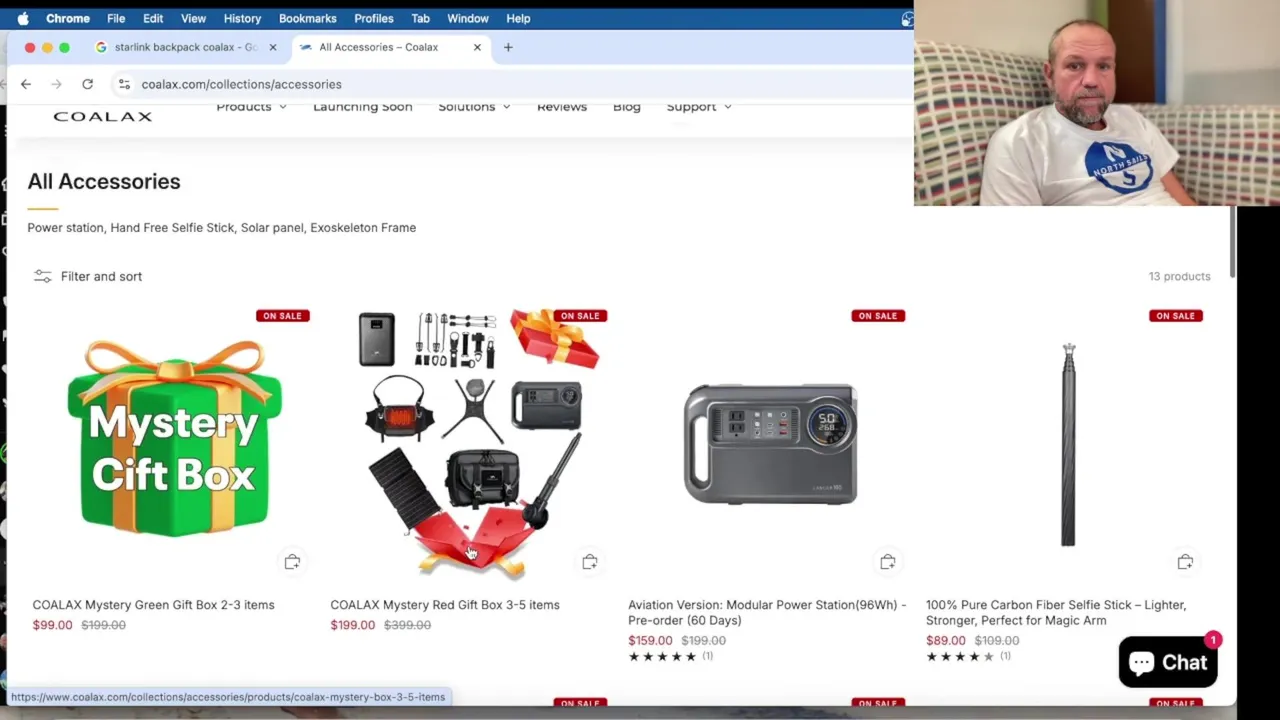The height and width of the screenshot is (720, 1280).
Task: Click the page vertical scrollbar
Action: tap(1233, 243)
